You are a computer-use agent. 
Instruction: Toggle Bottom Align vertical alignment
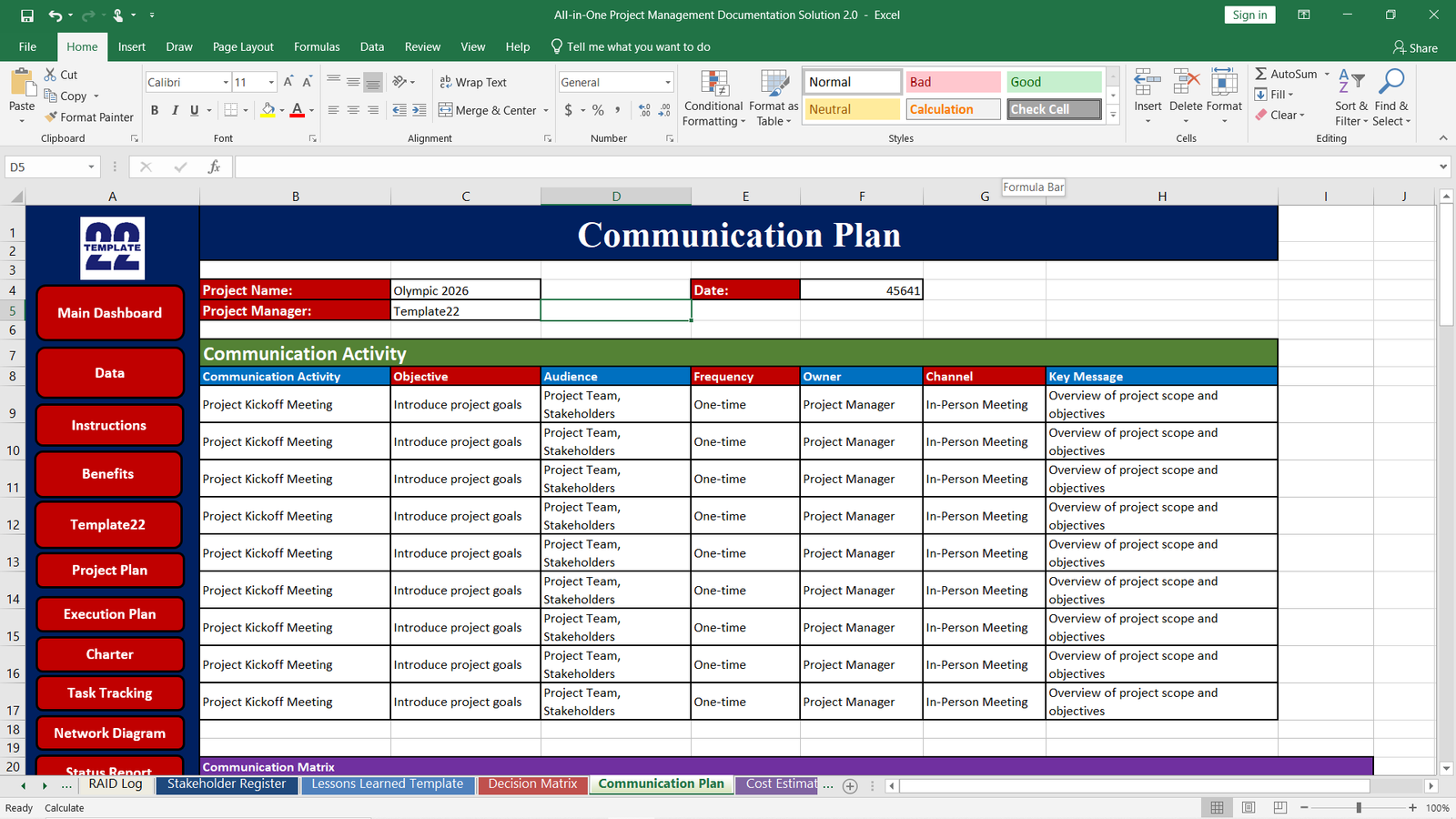point(373,82)
